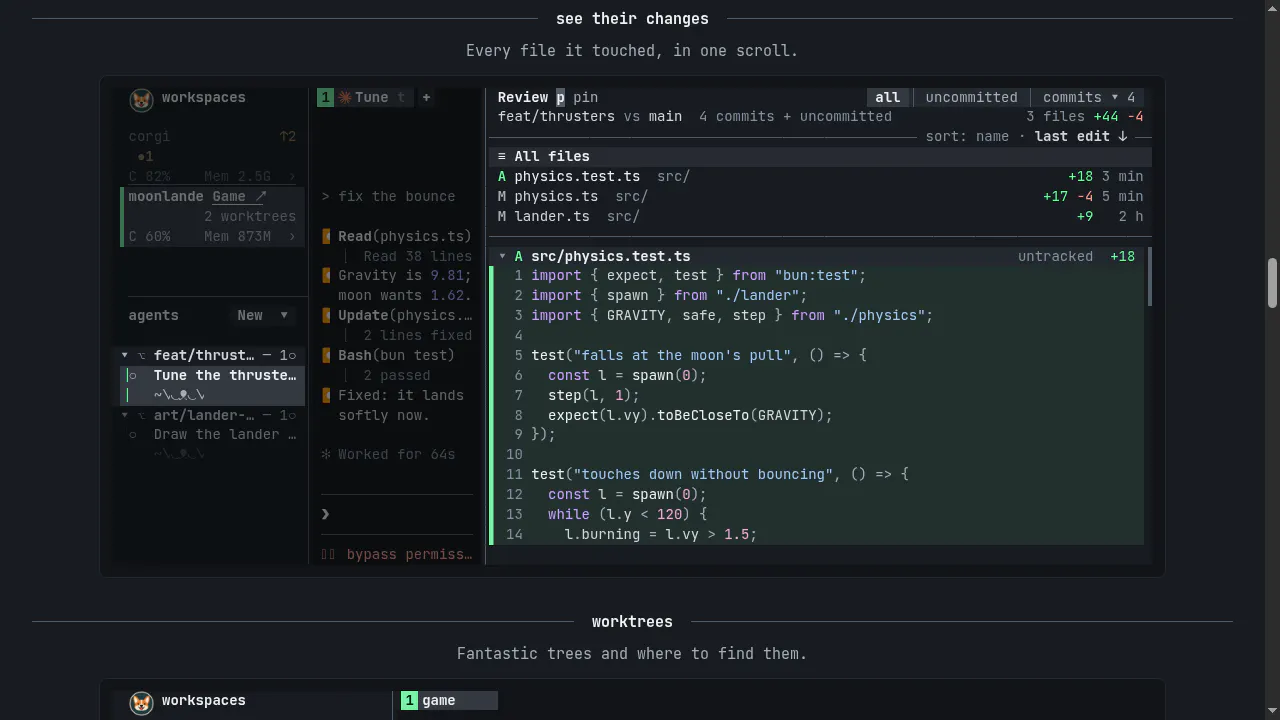Image resolution: width=1280 pixels, height=720 pixels.
Task: Open the commits dropdown
Action: [1088, 97]
